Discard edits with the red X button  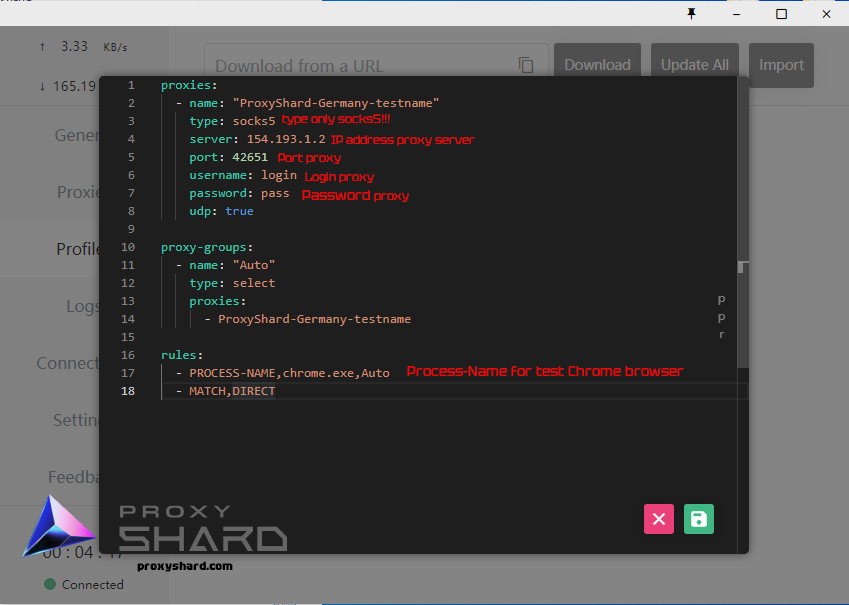click(658, 518)
